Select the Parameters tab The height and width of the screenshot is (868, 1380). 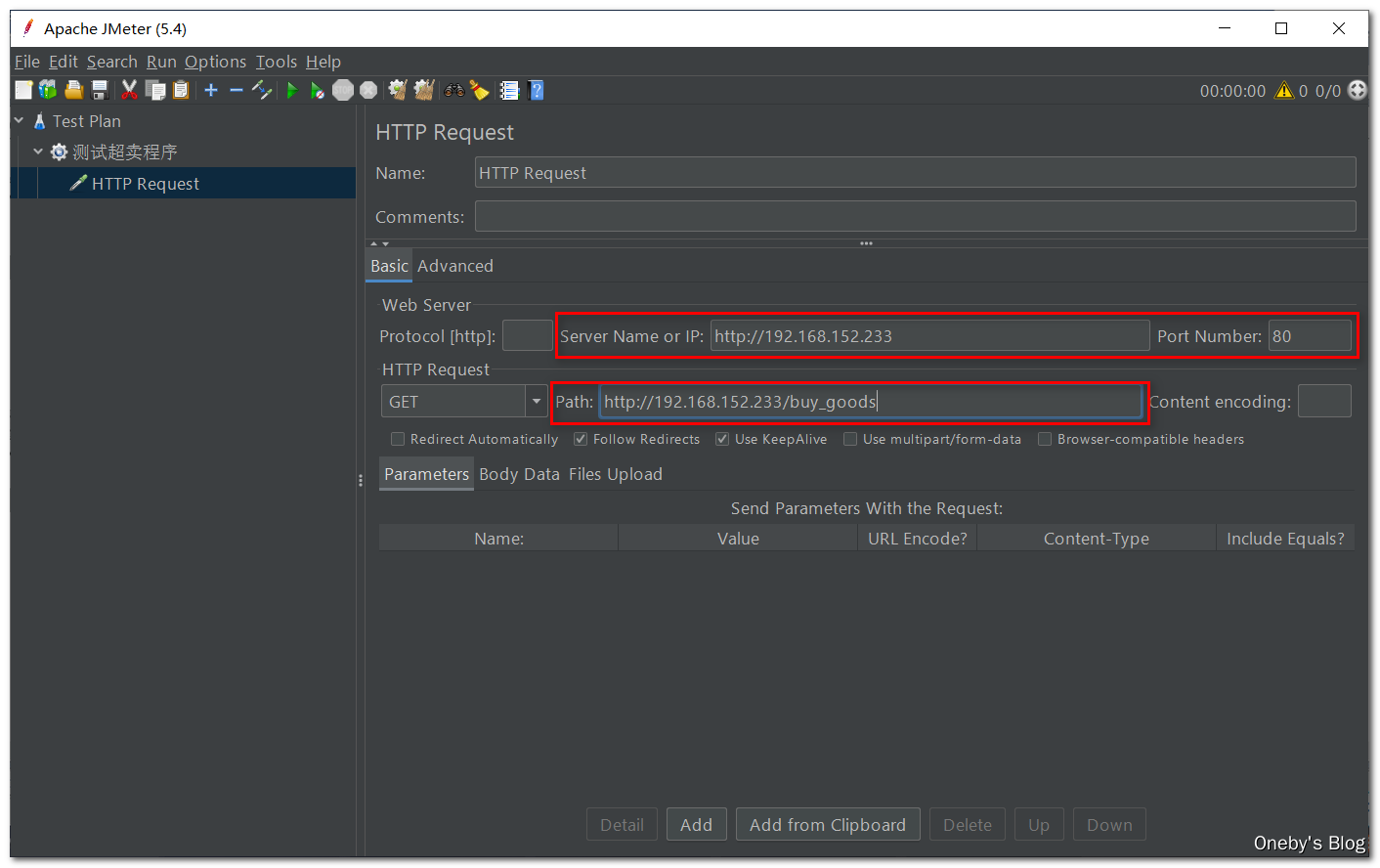point(426,474)
